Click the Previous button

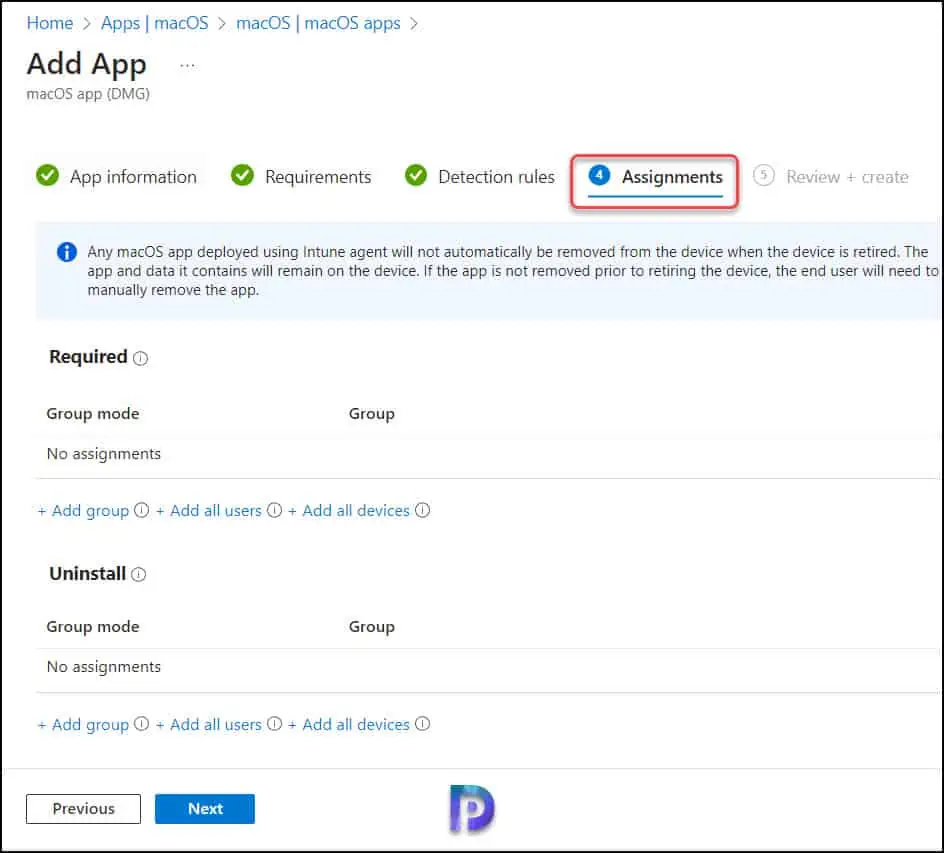[84, 808]
